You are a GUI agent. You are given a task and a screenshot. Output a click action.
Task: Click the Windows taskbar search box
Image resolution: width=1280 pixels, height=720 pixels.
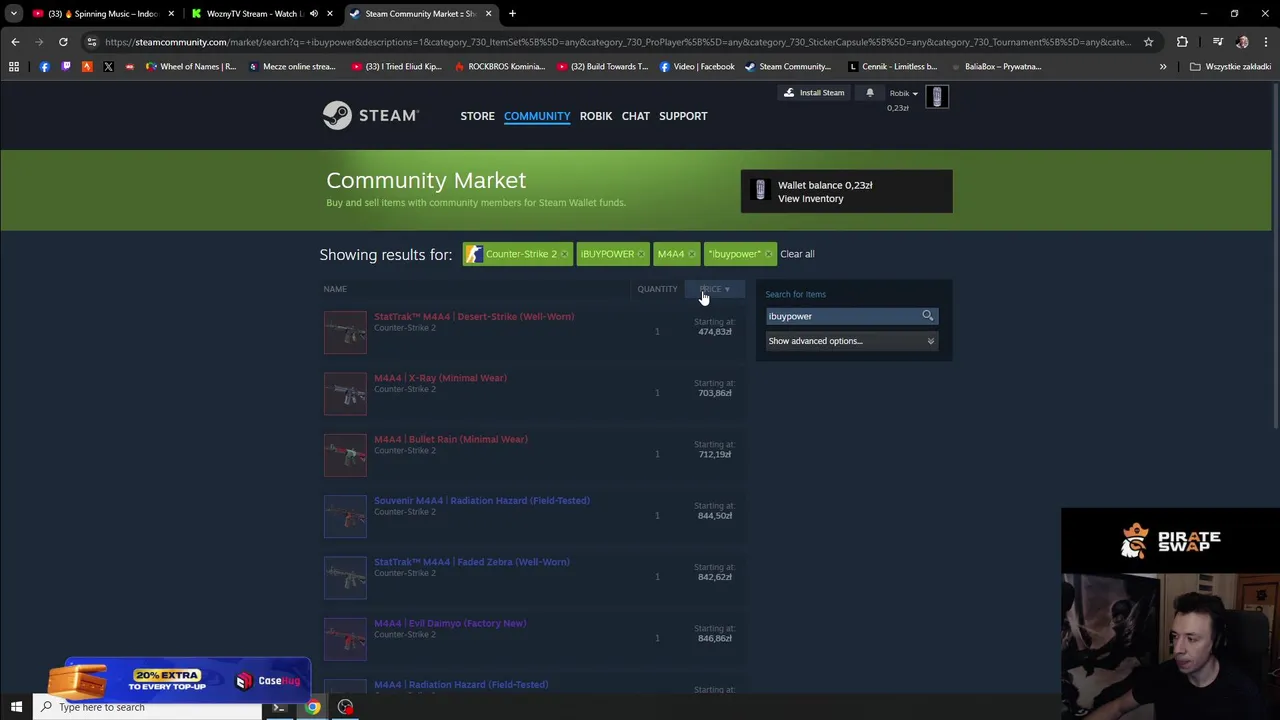tap(148, 707)
